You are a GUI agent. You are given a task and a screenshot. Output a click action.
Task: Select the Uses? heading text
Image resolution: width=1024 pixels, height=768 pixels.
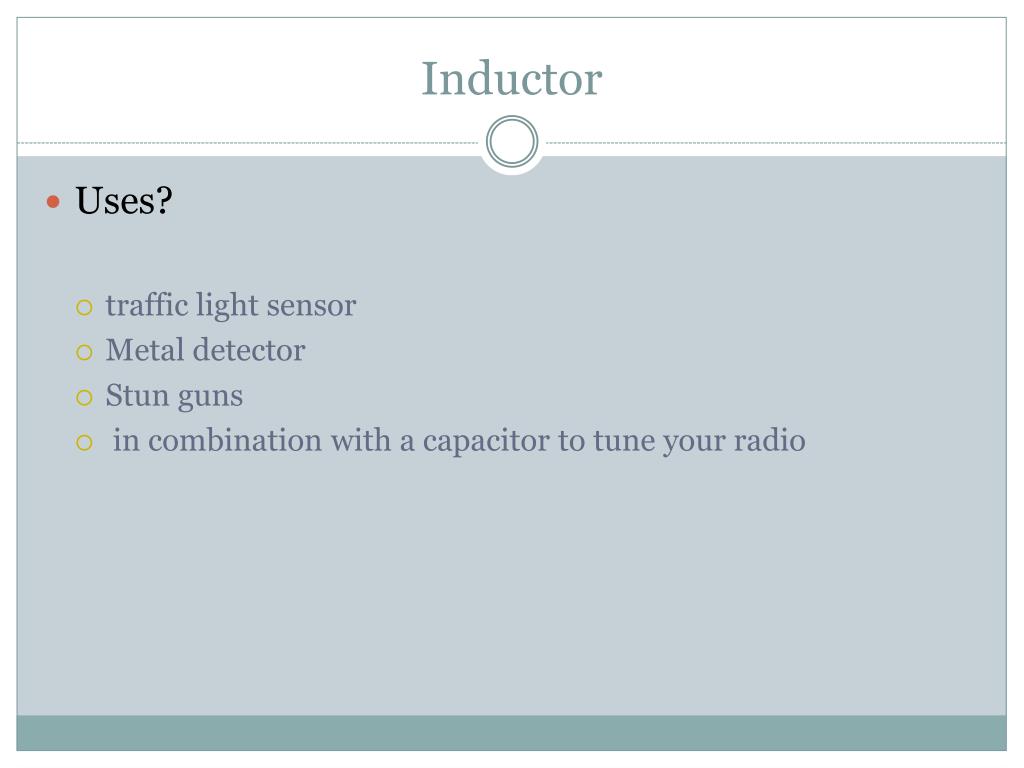tap(124, 200)
